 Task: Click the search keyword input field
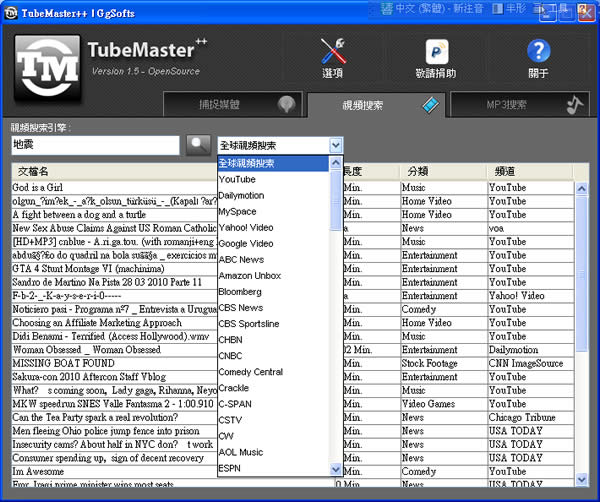click(x=95, y=145)
